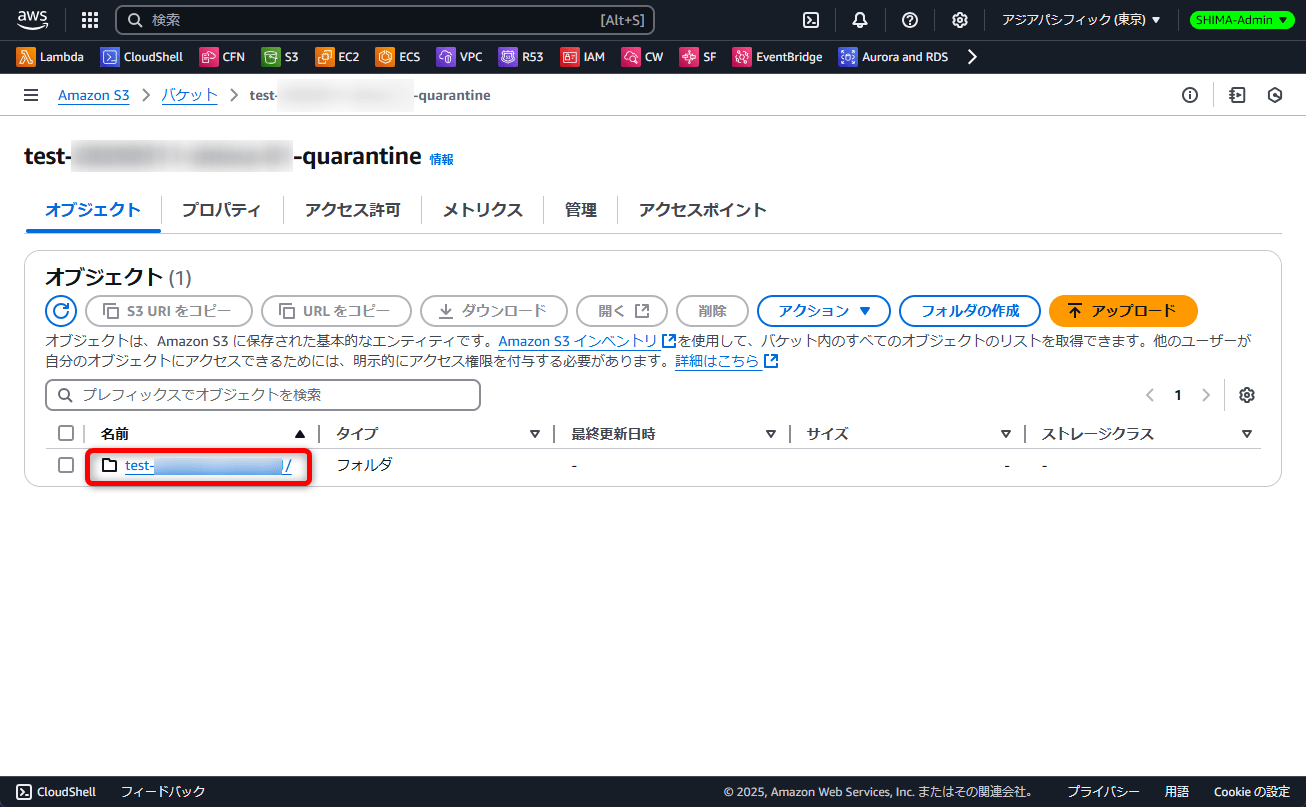The height and width of the screenshot is (807, 1306).
Task: Open CloudShell bookmark shortcut
Action: [142, 57]
